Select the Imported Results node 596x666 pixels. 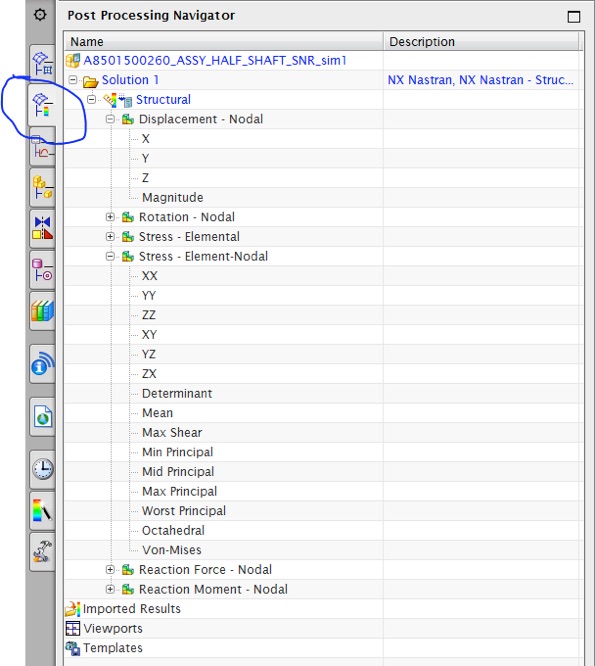coord(132,609)
